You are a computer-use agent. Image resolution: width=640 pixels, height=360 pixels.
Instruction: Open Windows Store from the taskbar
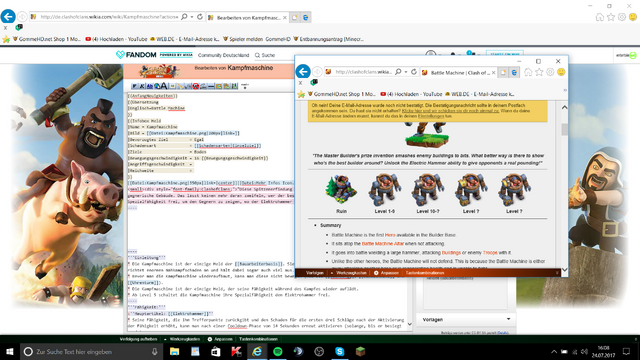(216, 351)
